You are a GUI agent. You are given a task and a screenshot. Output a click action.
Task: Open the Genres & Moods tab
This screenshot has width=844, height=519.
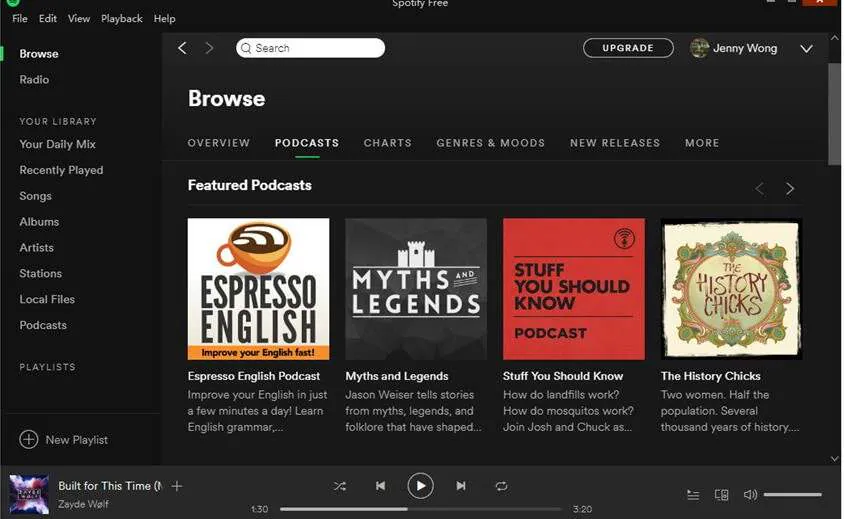click(x=490, y=143)
